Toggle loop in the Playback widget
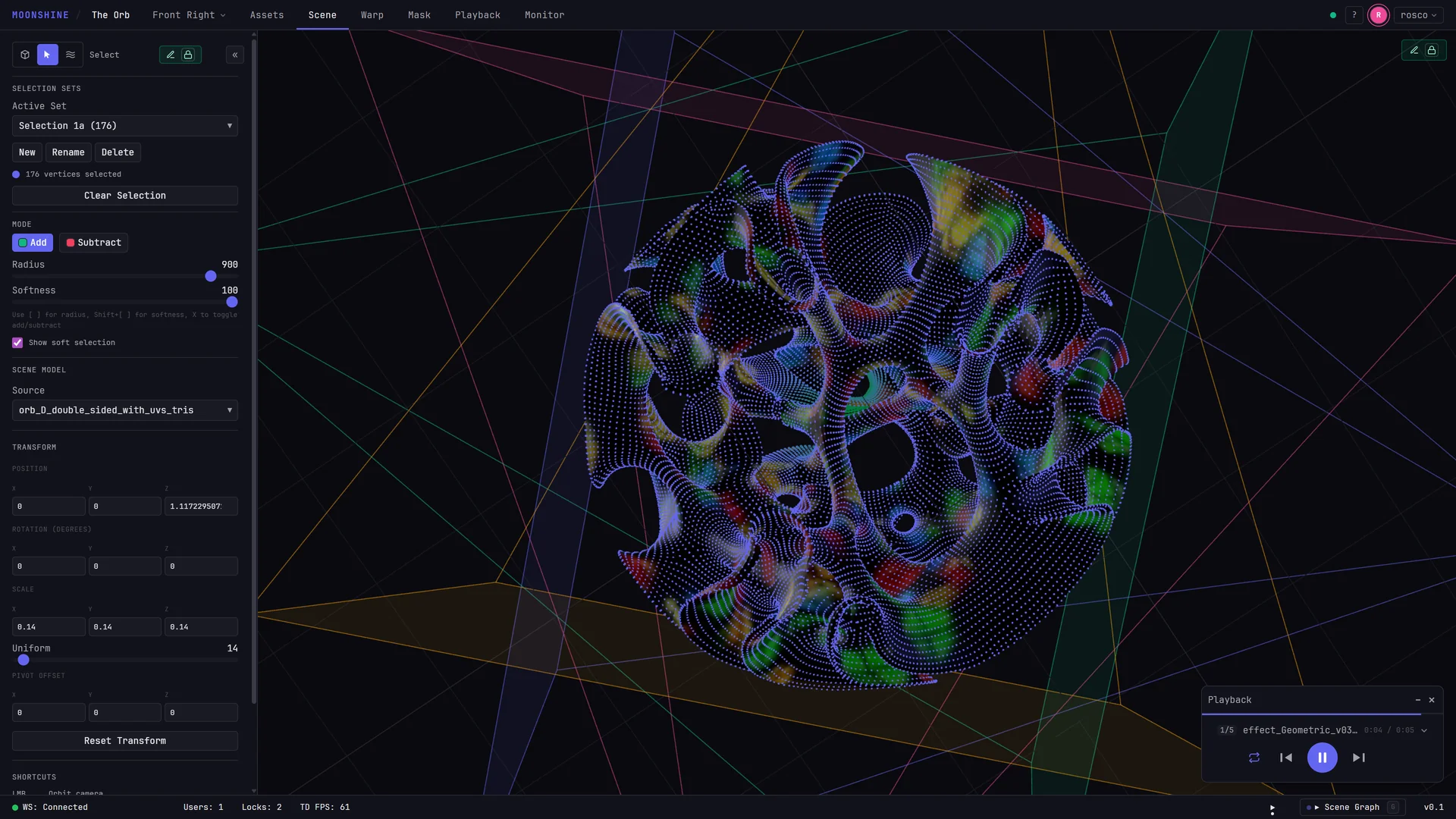 1254,758
